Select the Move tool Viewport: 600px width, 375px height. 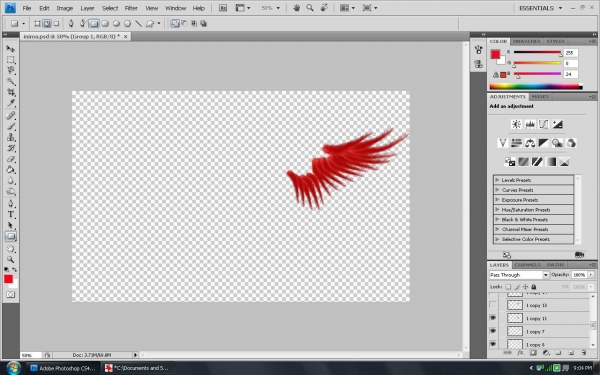coord(10,49)
